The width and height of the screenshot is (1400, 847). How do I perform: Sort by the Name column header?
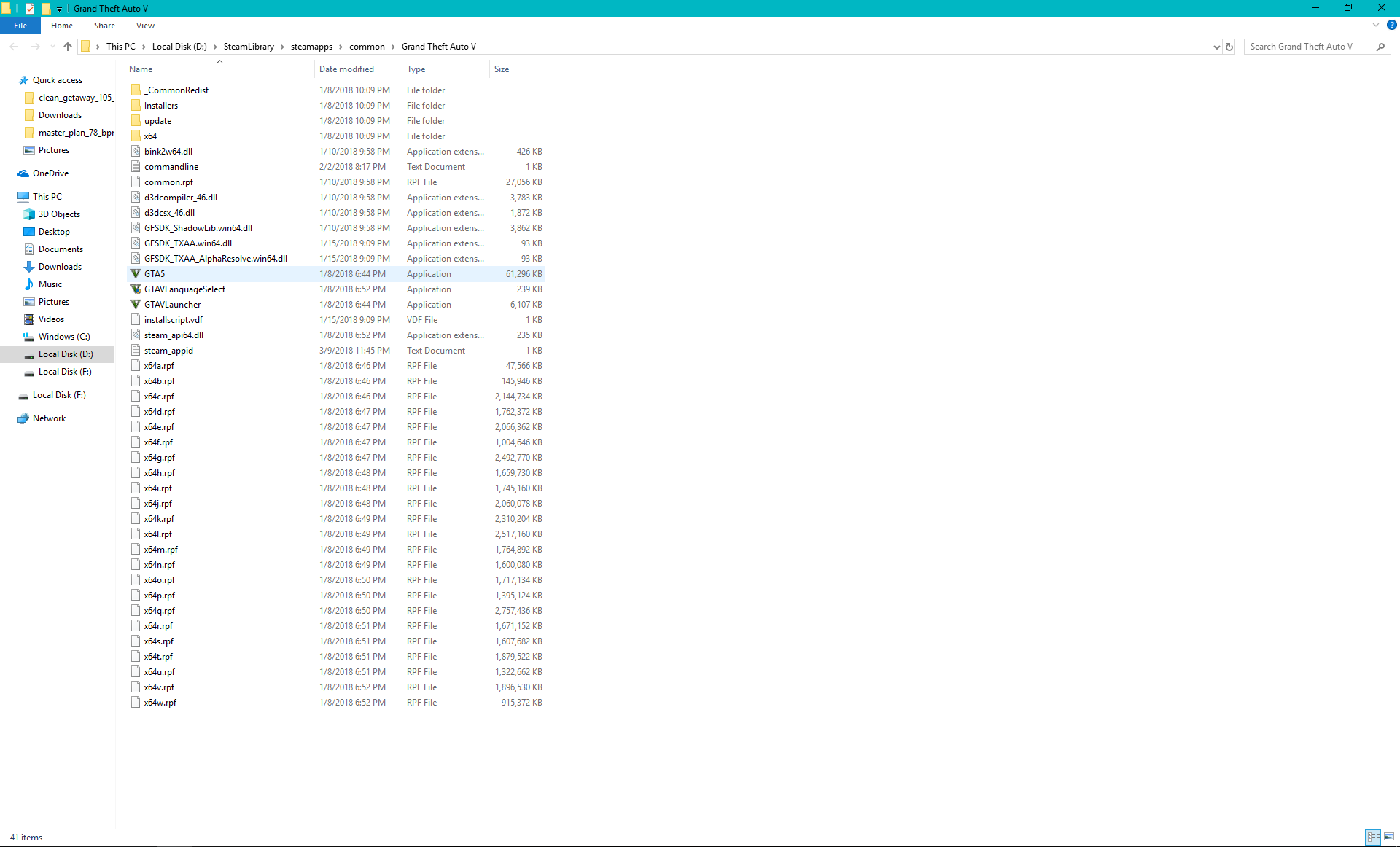point(219,69)
